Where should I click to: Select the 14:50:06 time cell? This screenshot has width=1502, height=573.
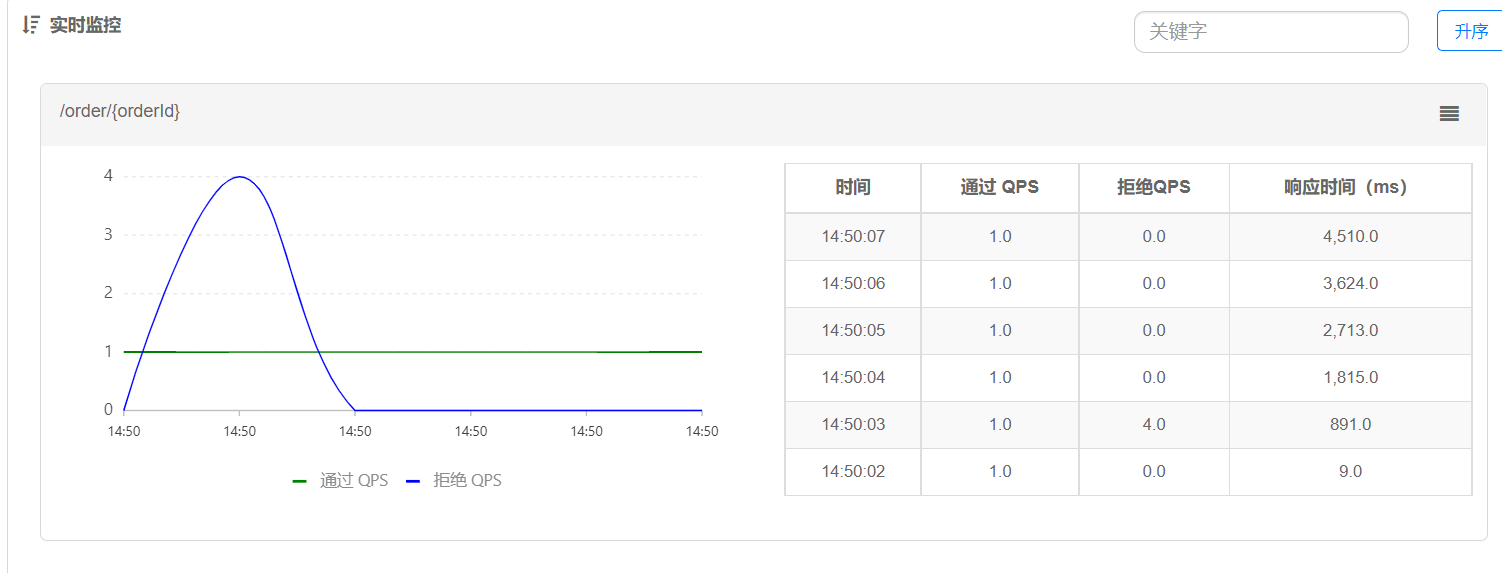coord(853,284)
